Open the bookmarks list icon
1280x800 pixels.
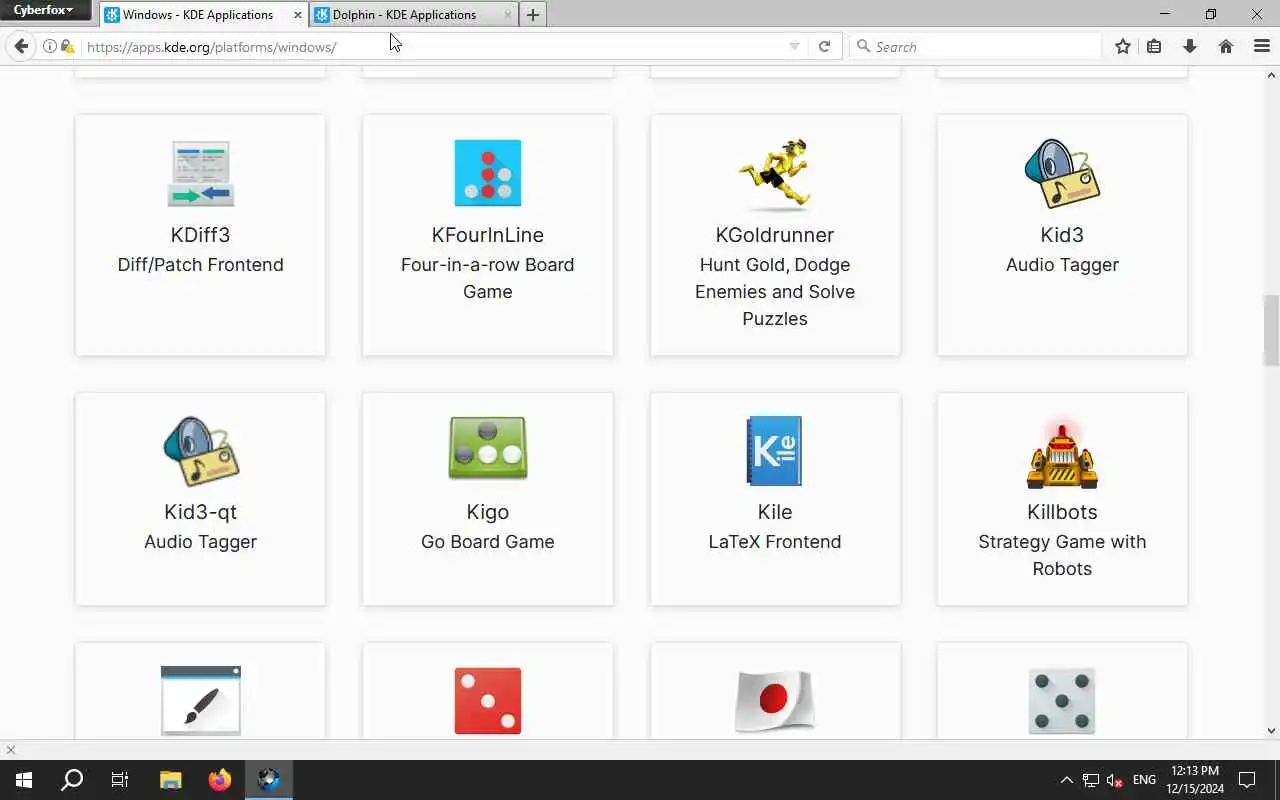1154,46
